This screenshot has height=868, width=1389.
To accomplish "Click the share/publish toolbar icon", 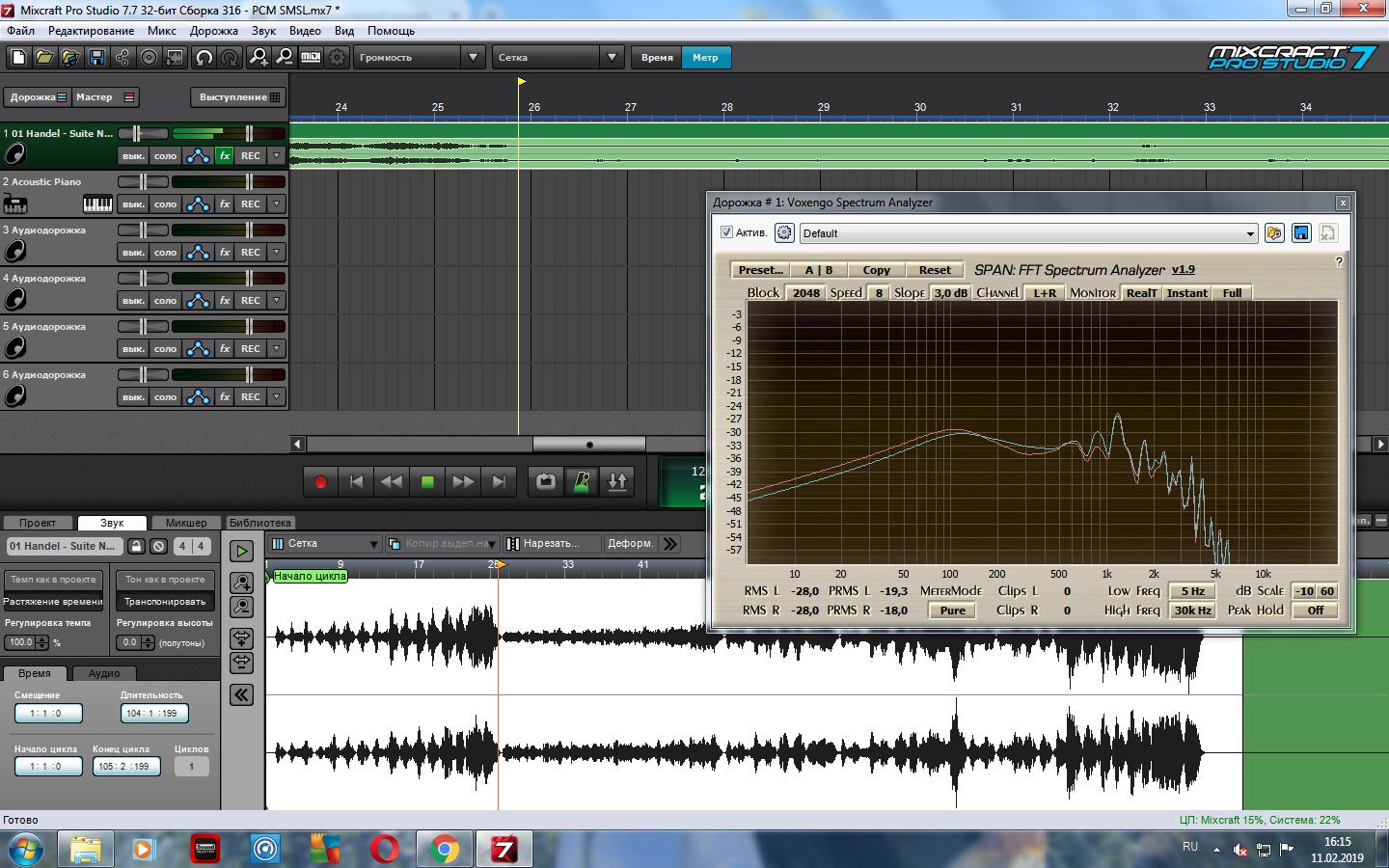I will [x=123, y=58].
